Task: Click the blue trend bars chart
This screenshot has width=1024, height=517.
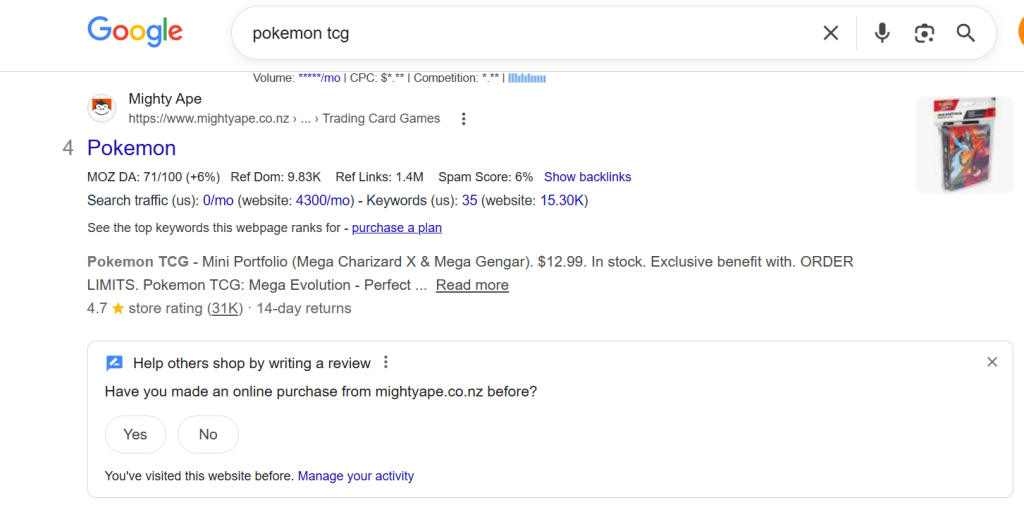Action: pyautogui.click(x=527, y=78)
